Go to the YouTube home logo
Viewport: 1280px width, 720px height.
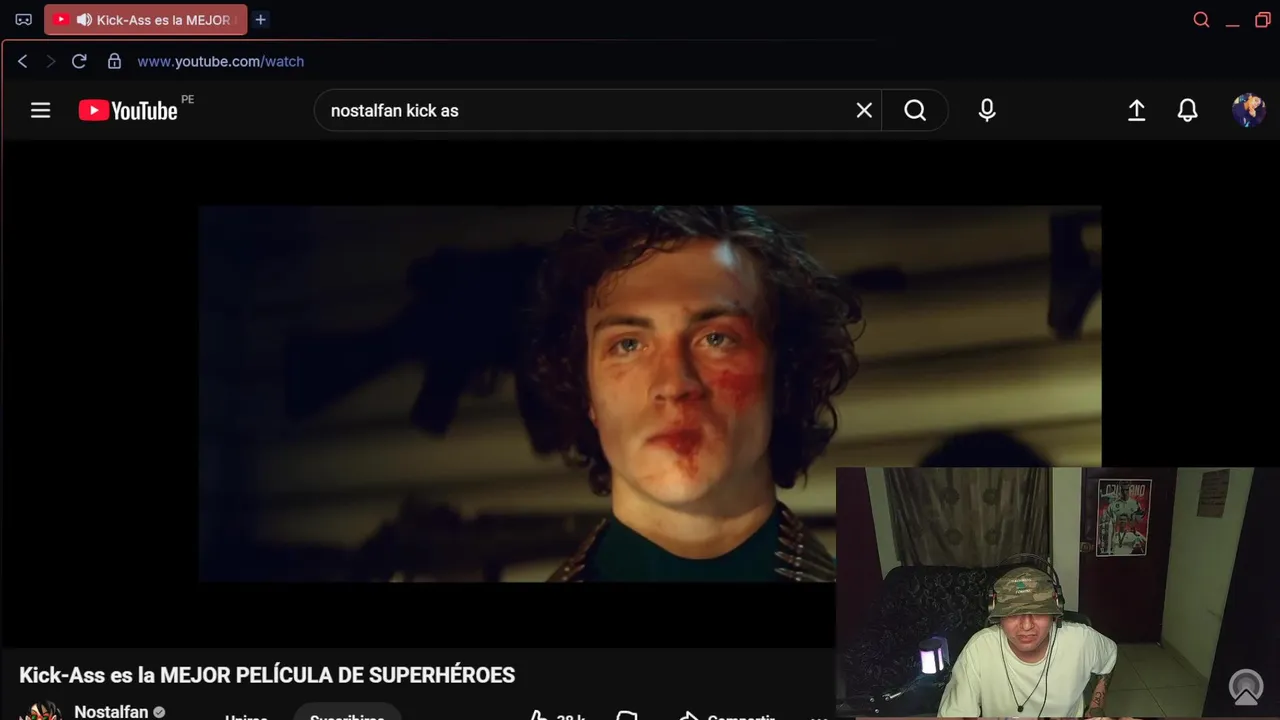(x=128, y=110)
